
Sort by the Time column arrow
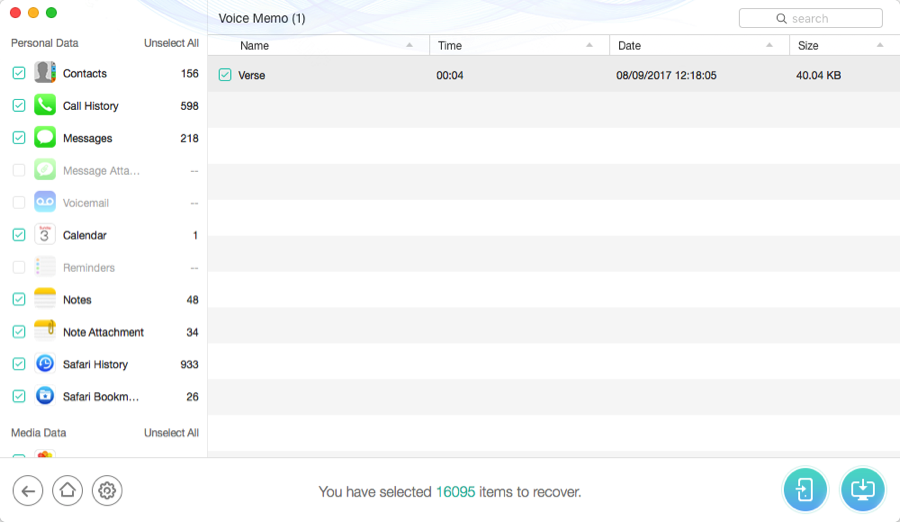pyautogui.click(x=590, y=46)
